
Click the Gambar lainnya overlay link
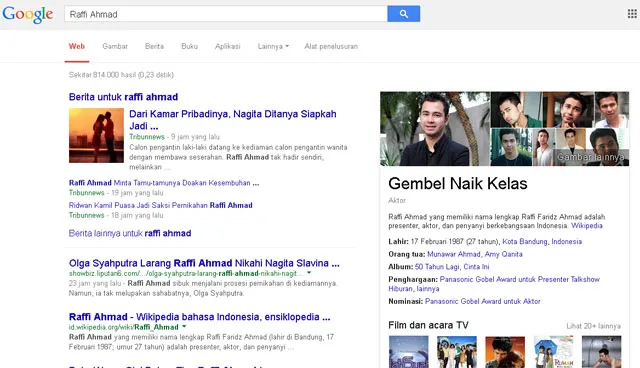pyautogui.click(x=591, y=157)
